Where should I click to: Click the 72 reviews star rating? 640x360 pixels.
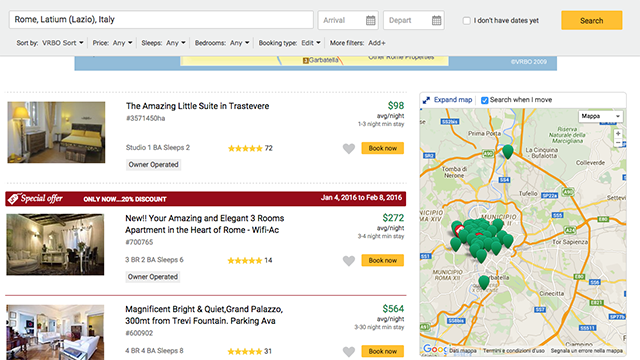tap(250, 148)
